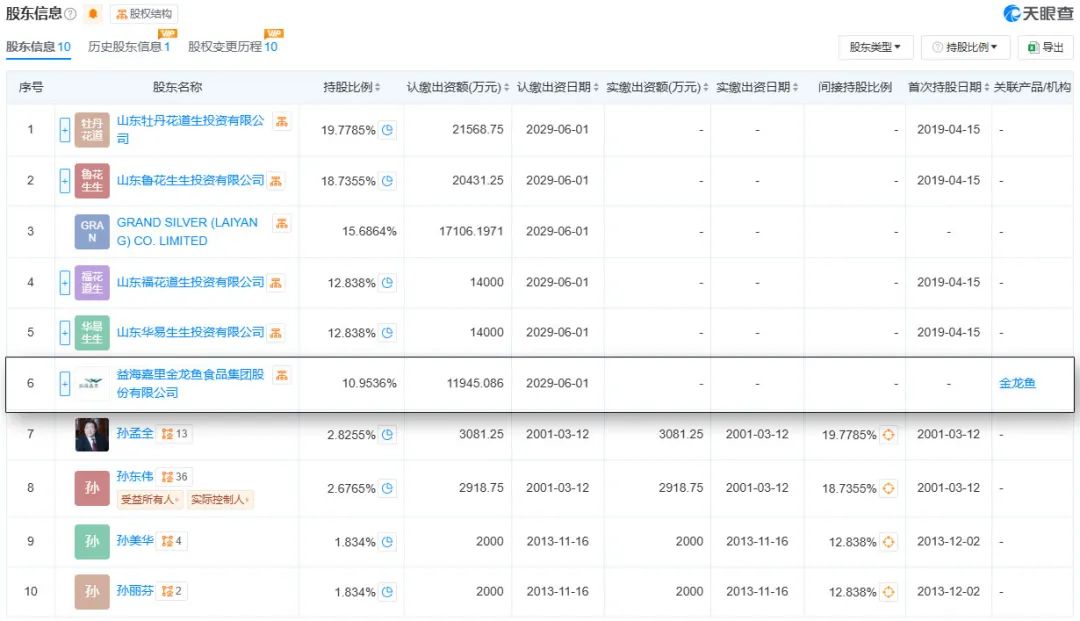
Task: Open the 金龙鱼 related product link
Action: (x=1017, y=383)
